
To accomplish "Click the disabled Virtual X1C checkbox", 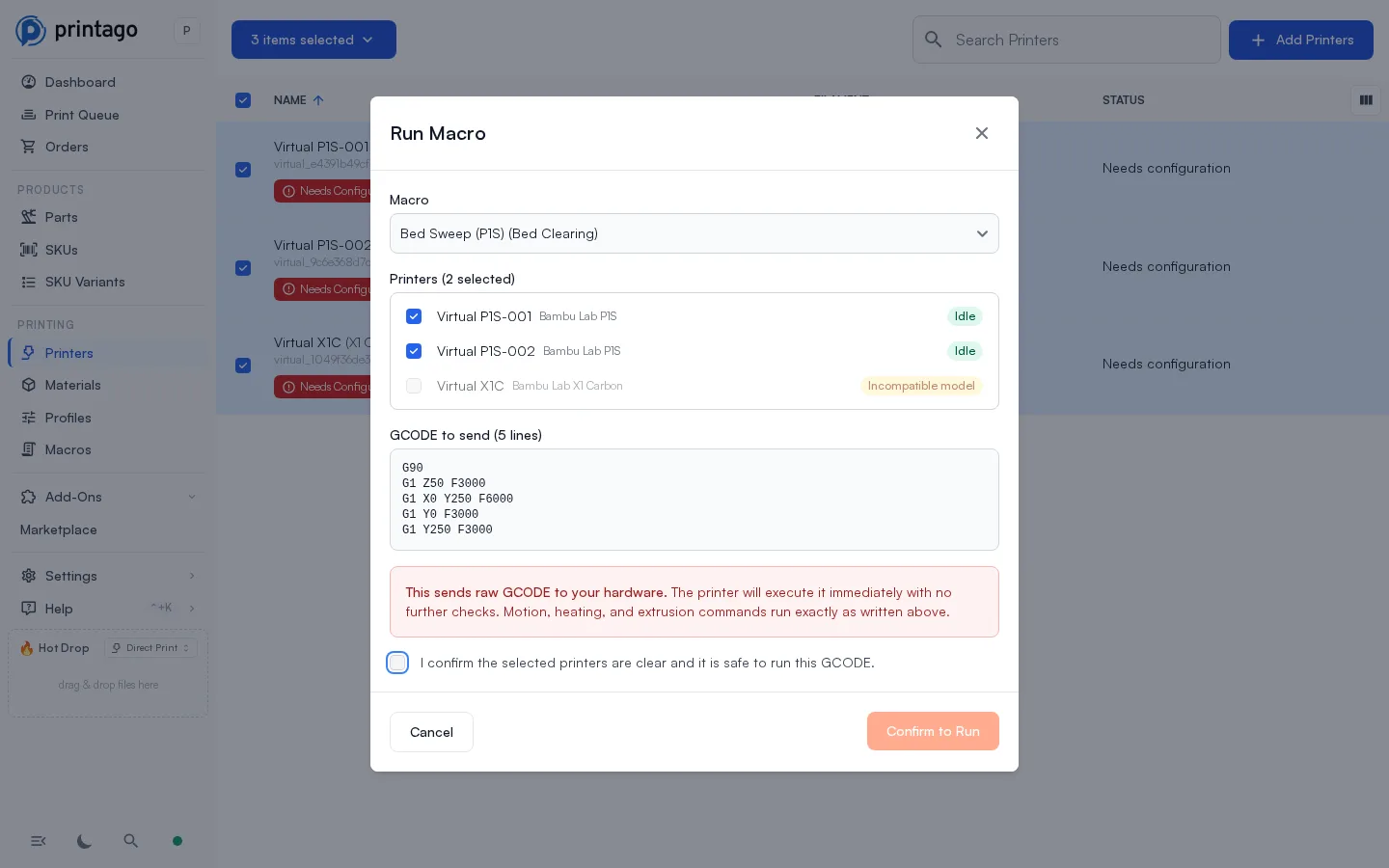I will coord(414,386).
